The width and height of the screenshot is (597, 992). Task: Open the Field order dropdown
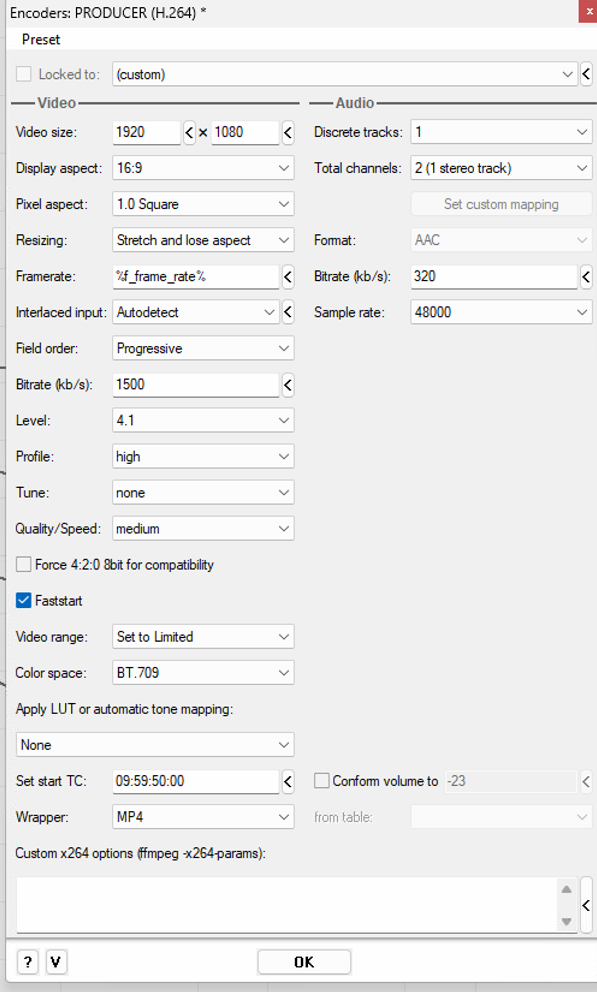pyautogui.click(x=203, y=349)
